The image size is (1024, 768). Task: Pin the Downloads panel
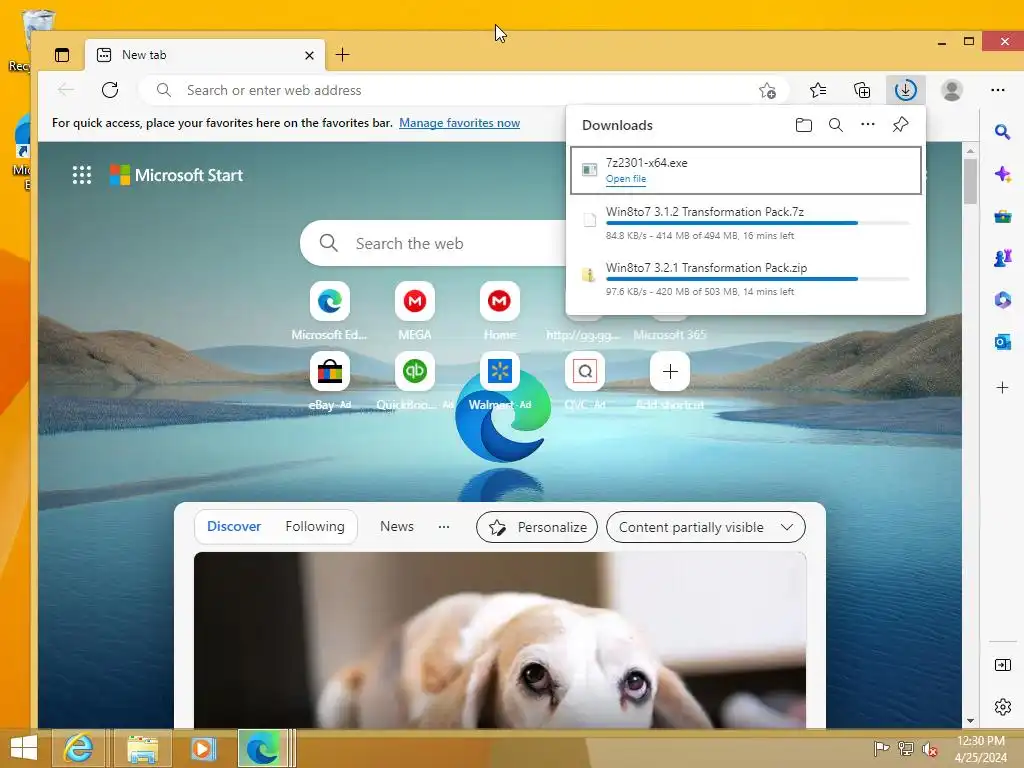pos(900,124)
